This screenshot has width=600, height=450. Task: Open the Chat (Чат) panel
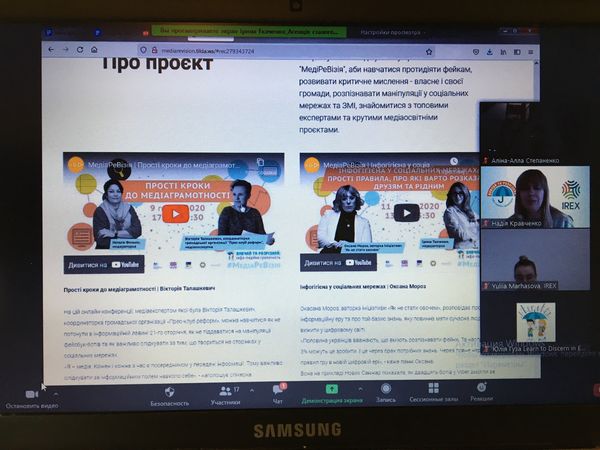(278, 391)
